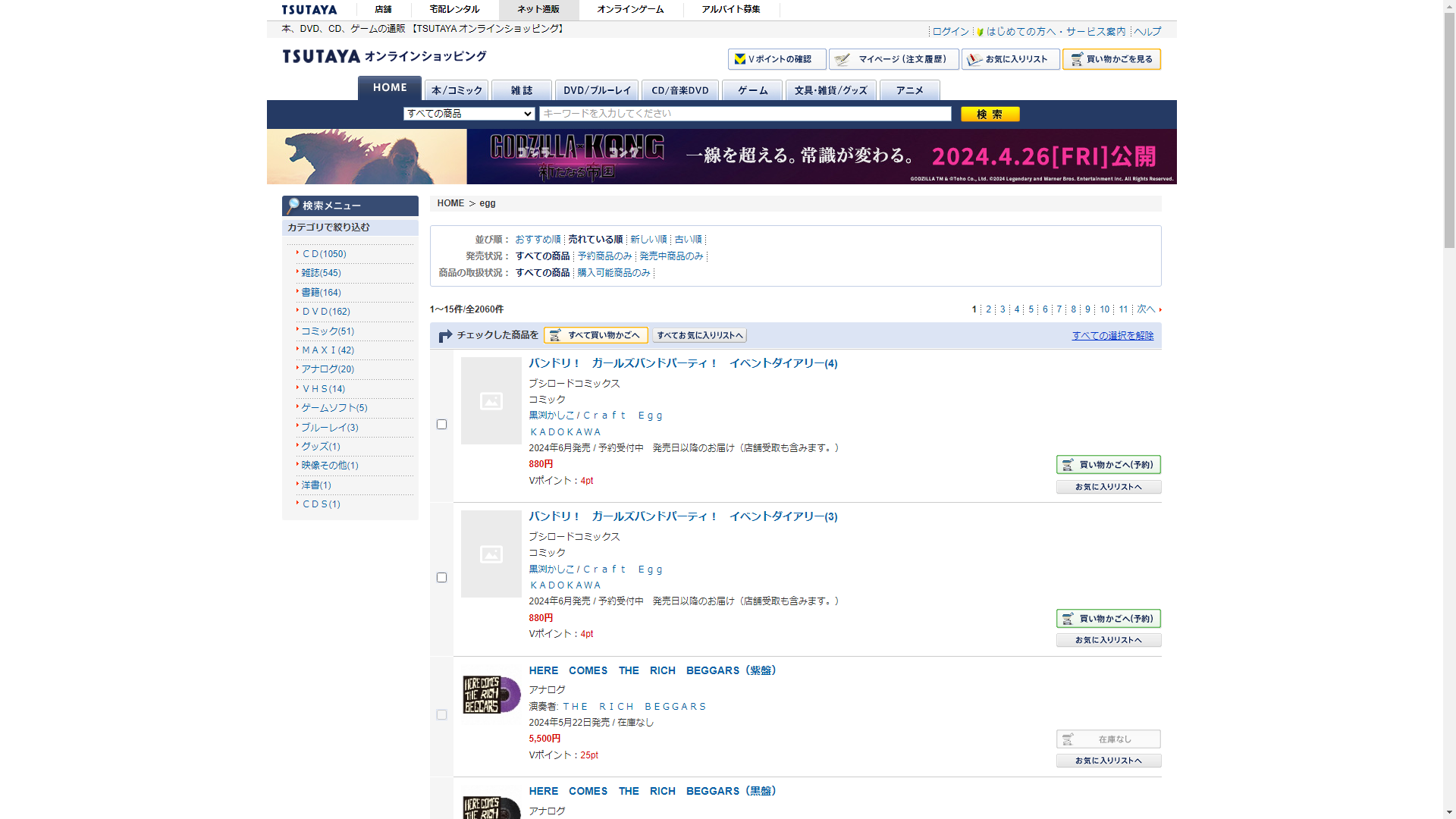Screen dimensions: 1456x819
Task: Click the keyword search input field
Action: [x=745, y=114]
